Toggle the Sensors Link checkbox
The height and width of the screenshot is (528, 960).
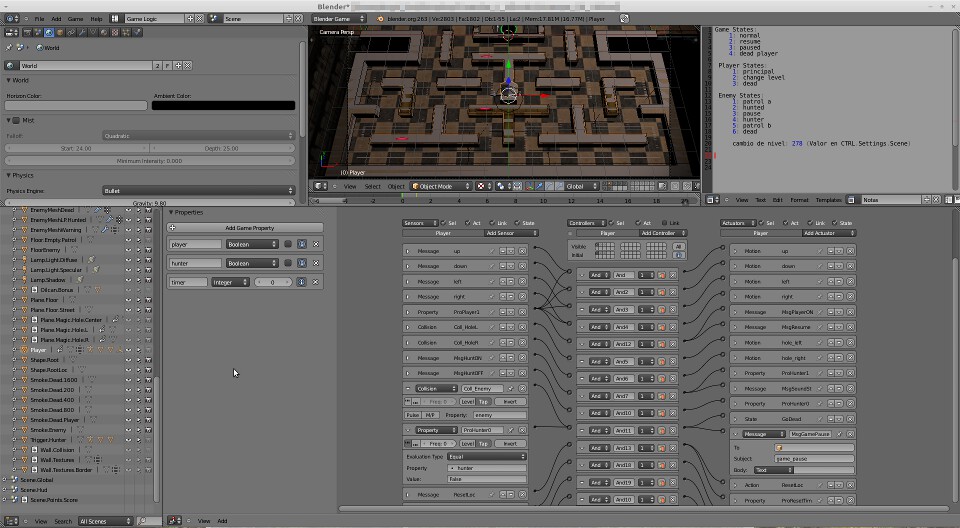(492, 223)
